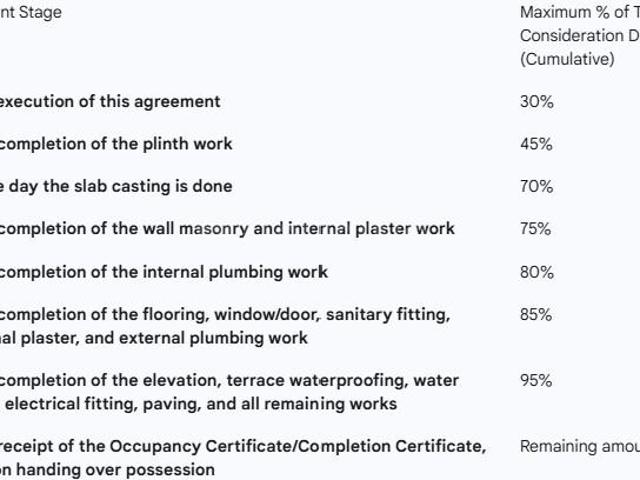Select the 'execution of this agreement' row text
This screenshot has width=640, height=480.
pyautogui.click(x=108, y=101)
